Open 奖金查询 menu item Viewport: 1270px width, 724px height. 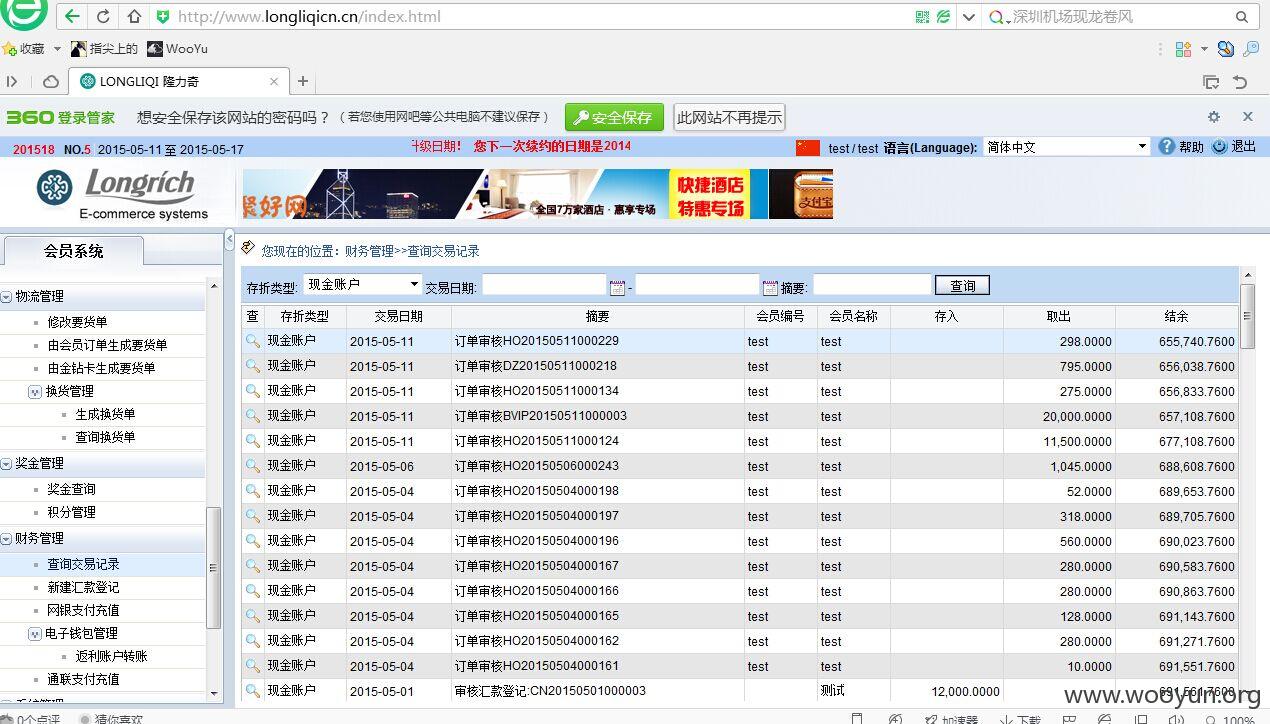(x=71, y=489)
